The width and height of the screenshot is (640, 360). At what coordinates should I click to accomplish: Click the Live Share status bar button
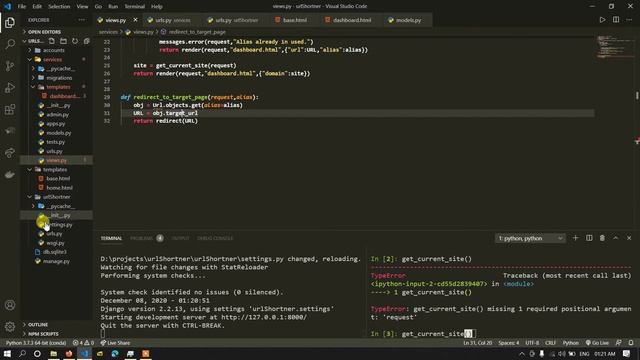click(116, 343)
